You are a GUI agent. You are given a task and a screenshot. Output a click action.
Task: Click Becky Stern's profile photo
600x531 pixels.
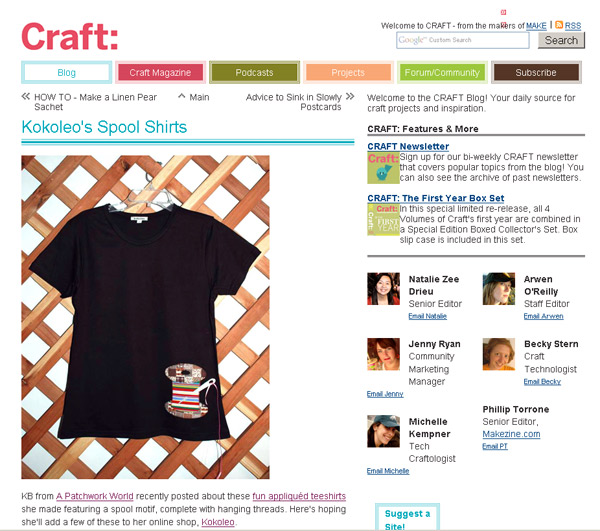(x=499, y=354)
